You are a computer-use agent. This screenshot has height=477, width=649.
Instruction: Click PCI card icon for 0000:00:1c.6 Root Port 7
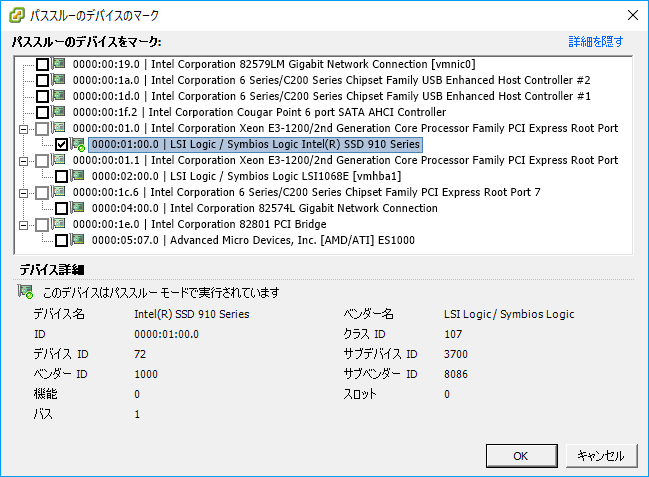point(58,191)
